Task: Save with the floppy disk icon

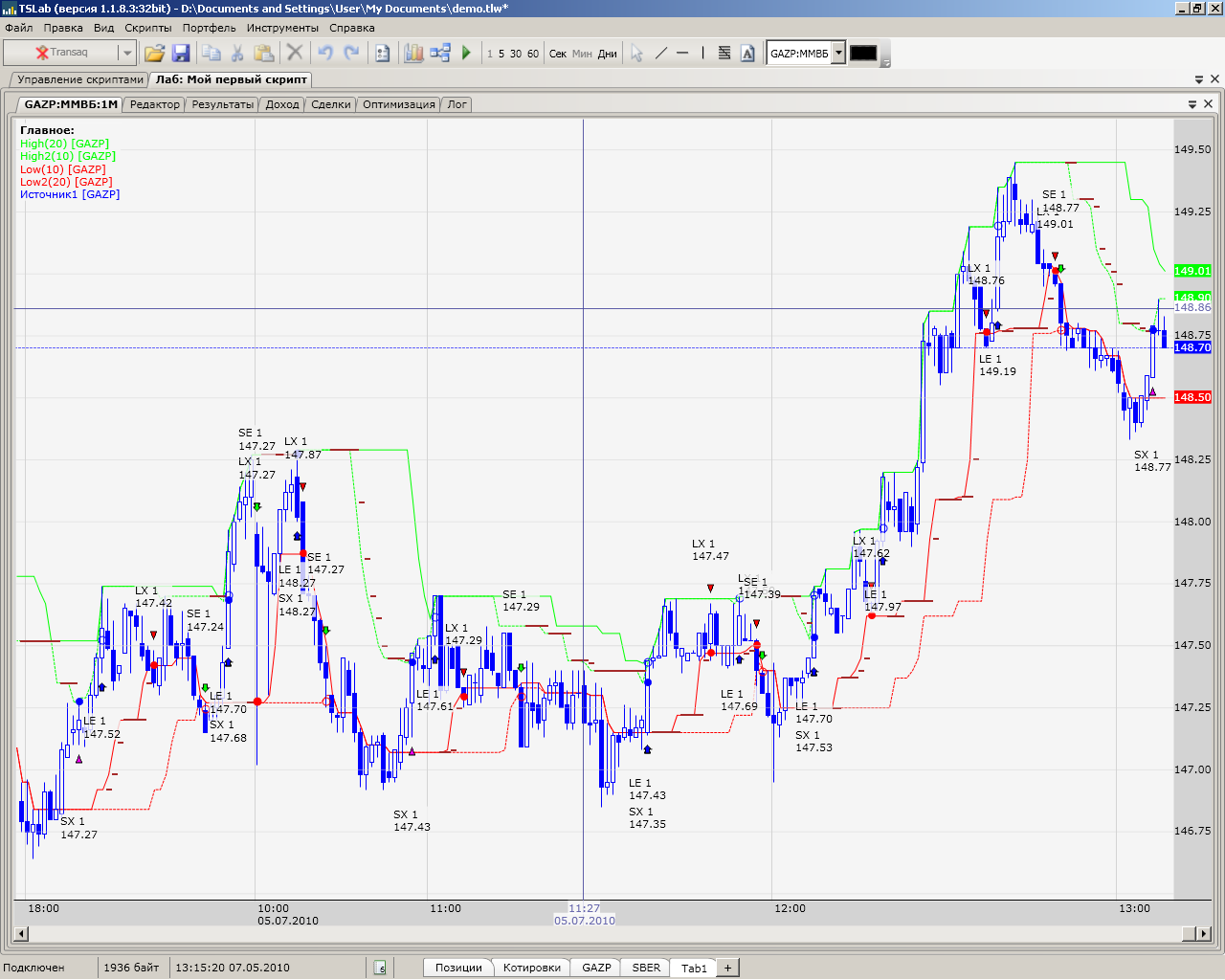Action: coord(181,53)
